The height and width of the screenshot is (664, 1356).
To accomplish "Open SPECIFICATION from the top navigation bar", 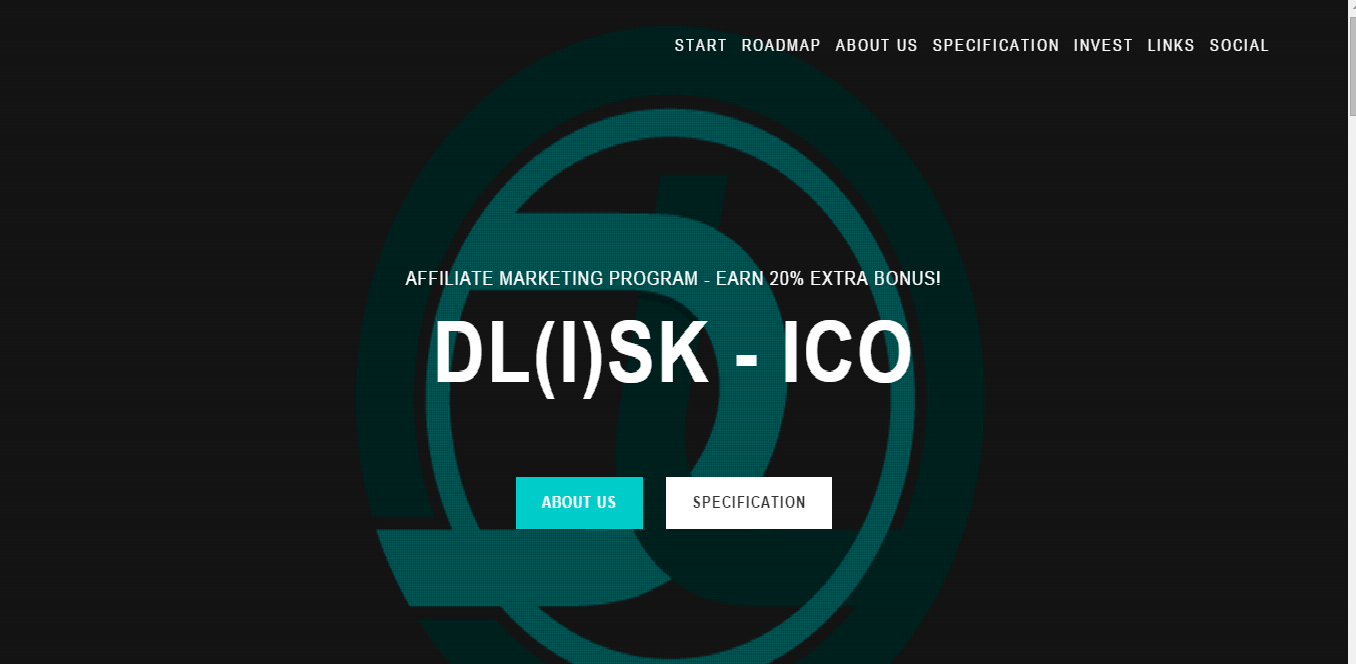I will (x=996, y=45).
